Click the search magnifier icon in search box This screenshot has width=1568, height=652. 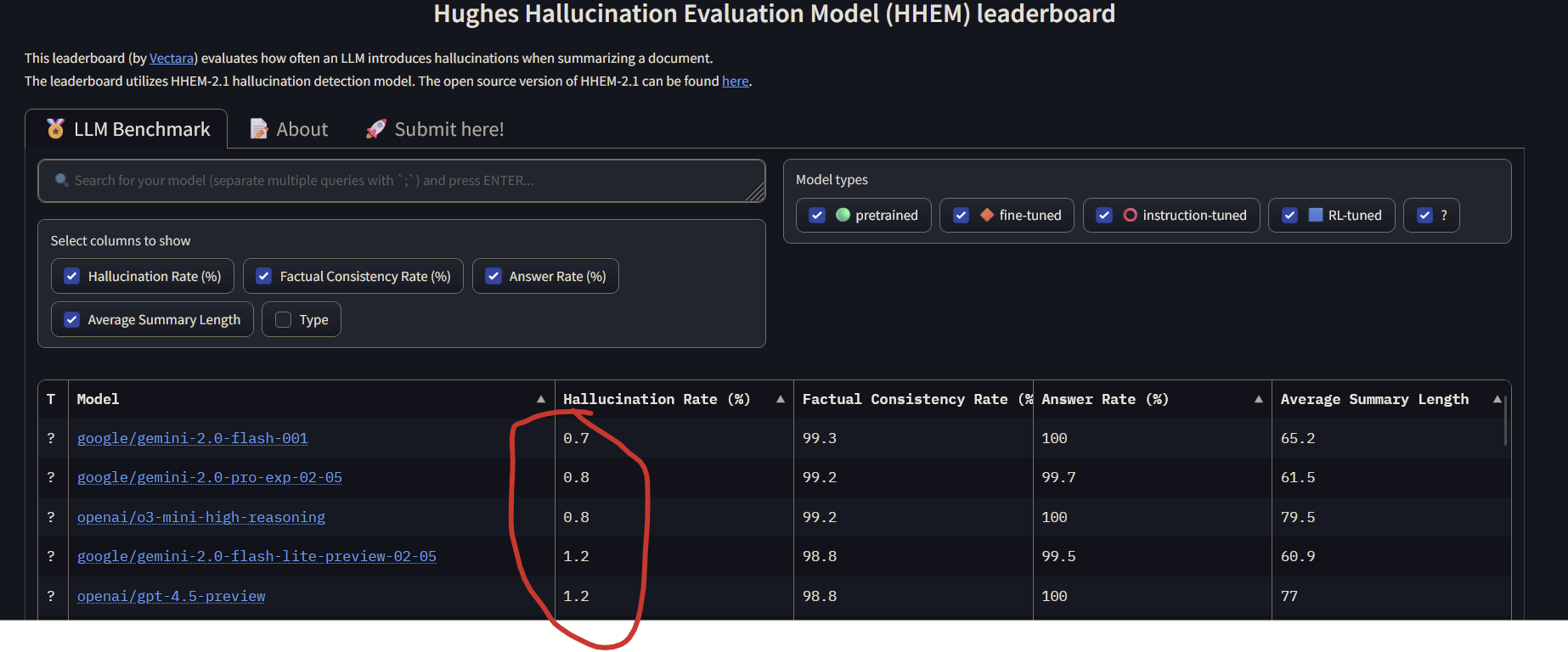click(61, 180)
